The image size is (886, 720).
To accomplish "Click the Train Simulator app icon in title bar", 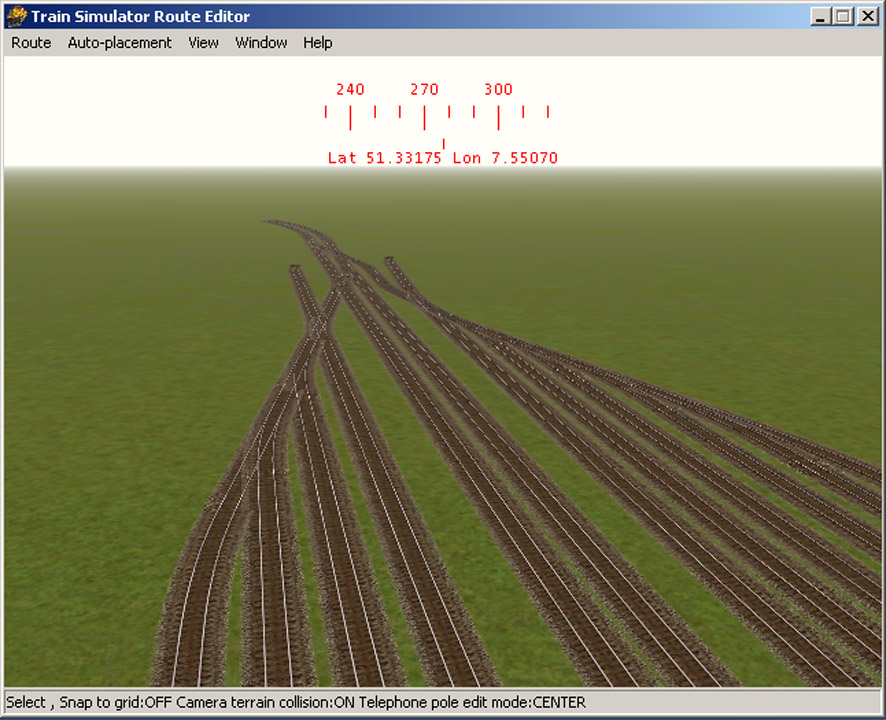I will point(16,16).
